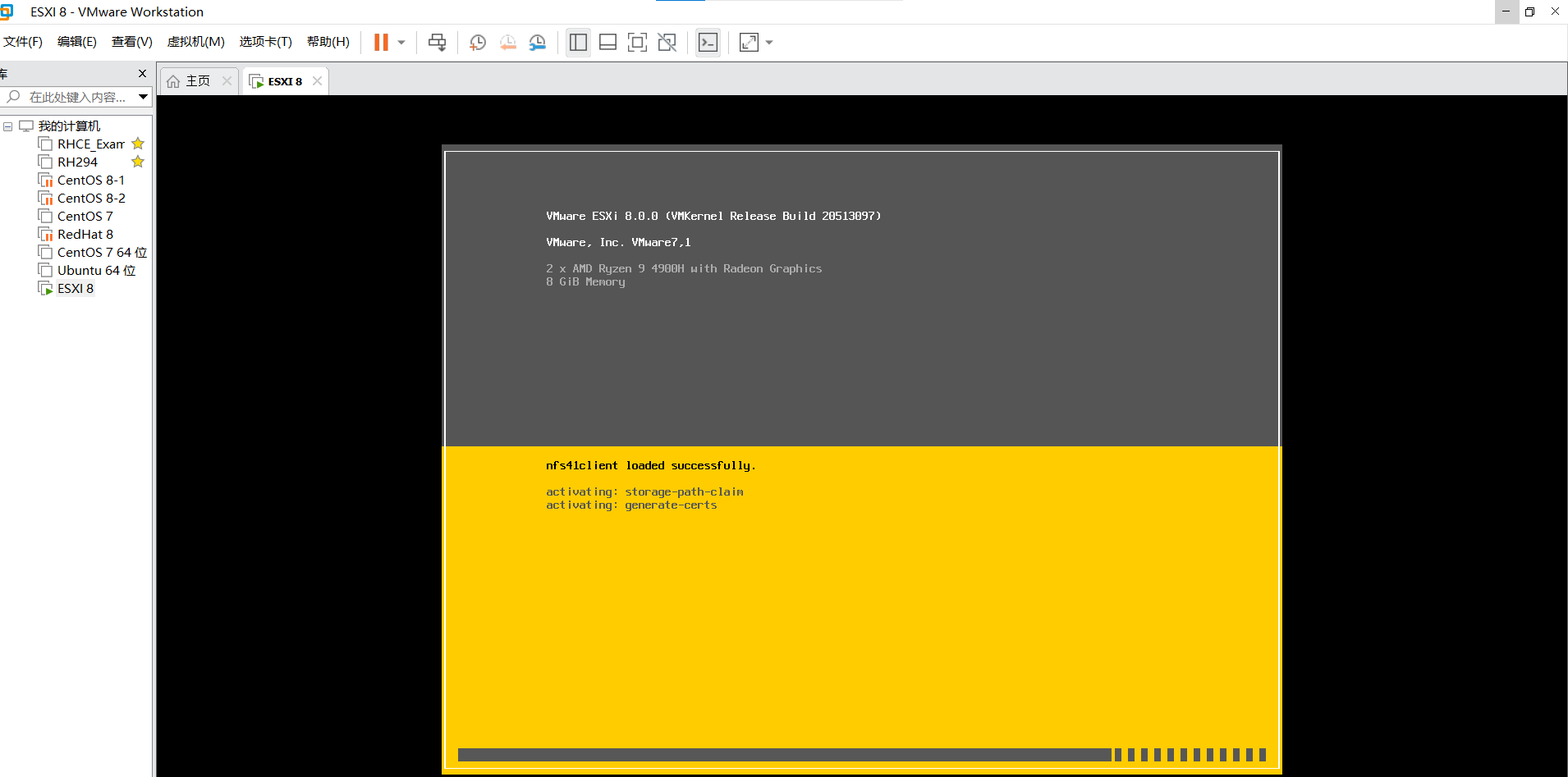The height and width of the screenshot is (777, 1568).
Task: Click the ESXi version text in console
Action: coord(713,216)
